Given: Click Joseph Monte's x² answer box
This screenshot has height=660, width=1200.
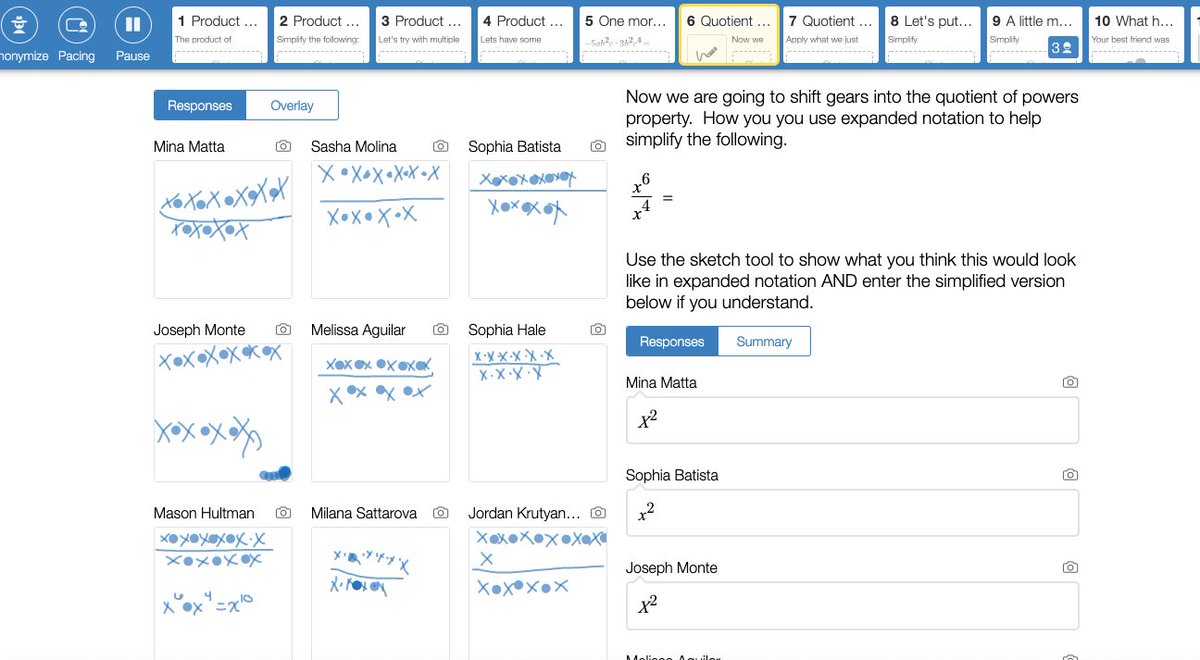Looking at the screenshot, I should (x=852, y=605).
